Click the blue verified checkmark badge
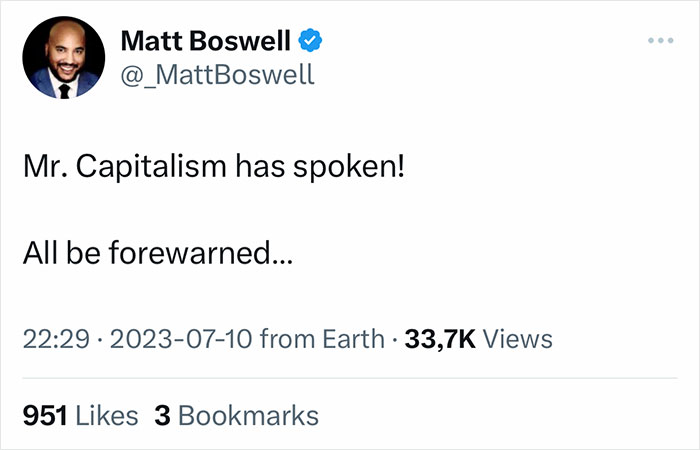700x450 pixels. [313, 41]
